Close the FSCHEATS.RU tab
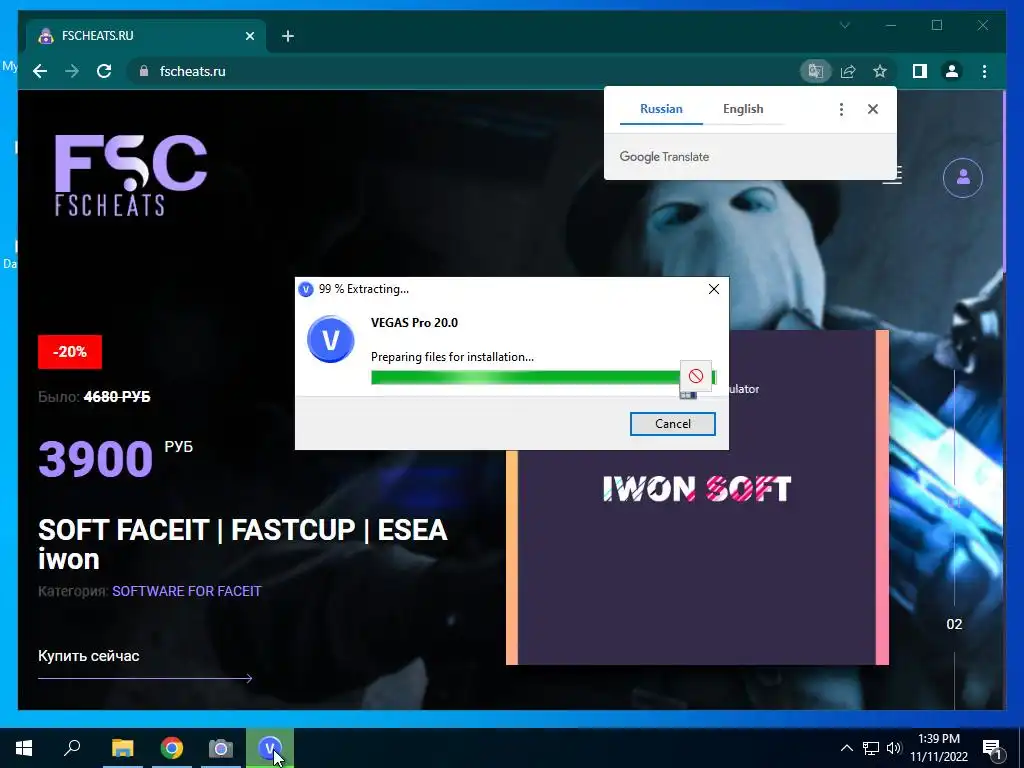Screen dimensions: 1024x768 pyautogui.click(x=249, y=36)
